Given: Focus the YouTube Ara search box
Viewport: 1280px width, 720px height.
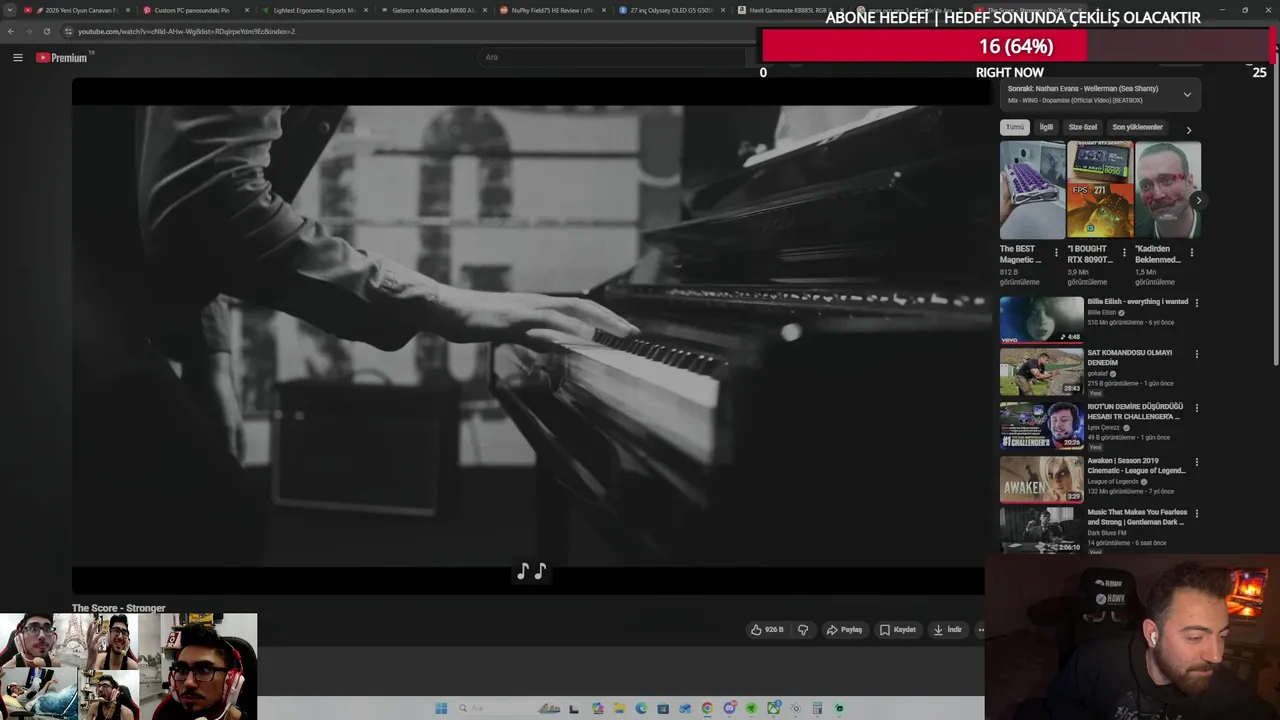Looking at the screenshot, I should 610,57.
